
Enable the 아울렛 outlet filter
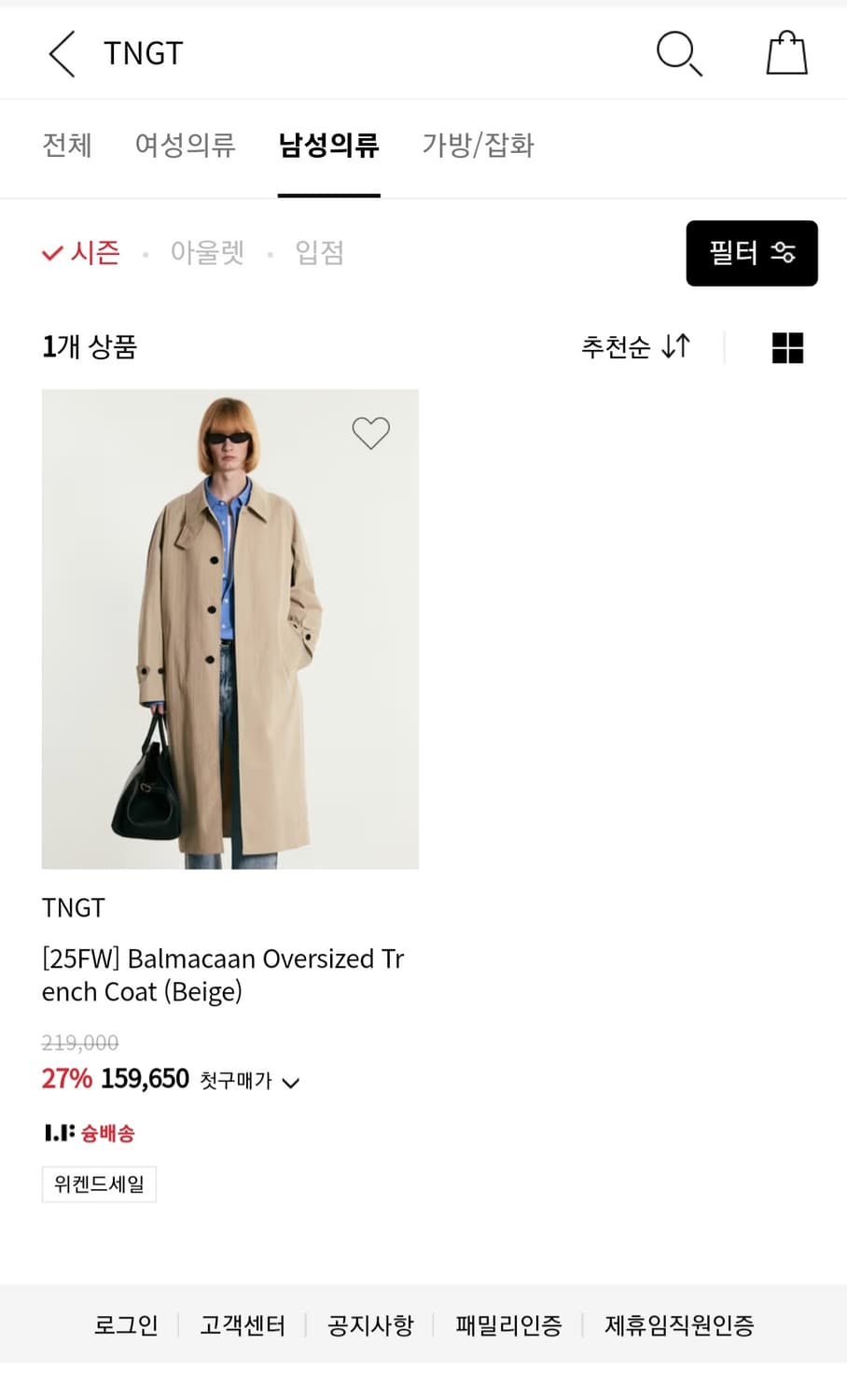click(207, 253)
